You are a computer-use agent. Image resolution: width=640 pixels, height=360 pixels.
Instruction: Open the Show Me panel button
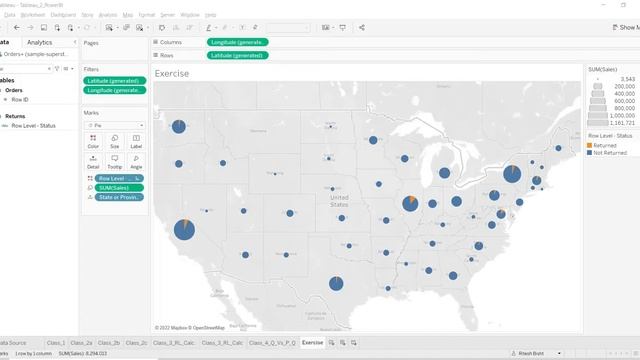(x=626, y=27)
